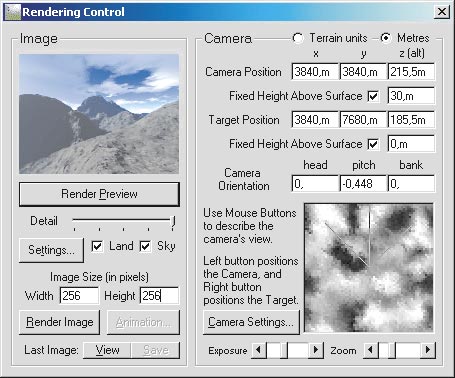
Task: Open the render Settings dialog
Action: pos(51,250)
